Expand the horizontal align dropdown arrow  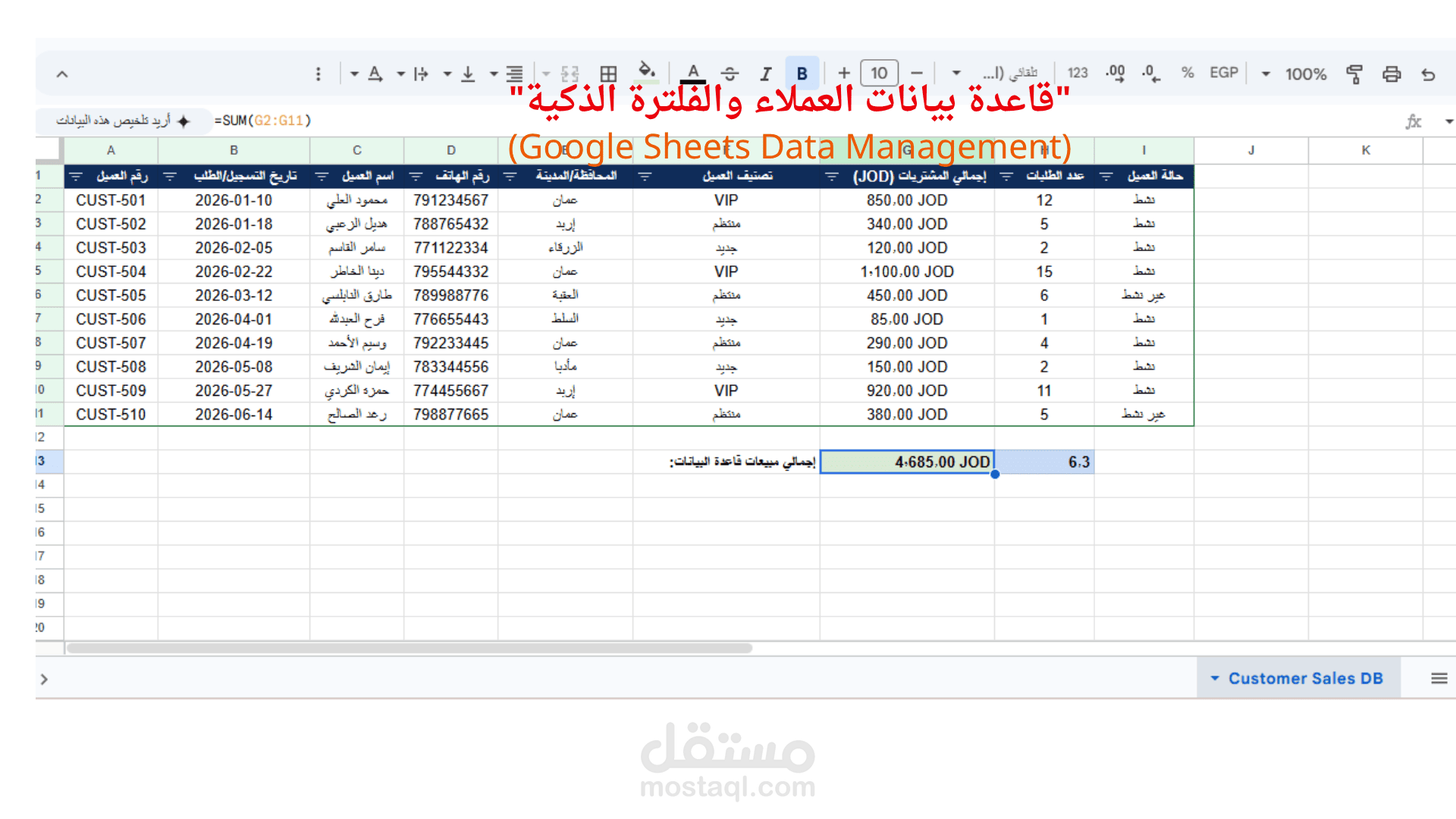point(494,74)
